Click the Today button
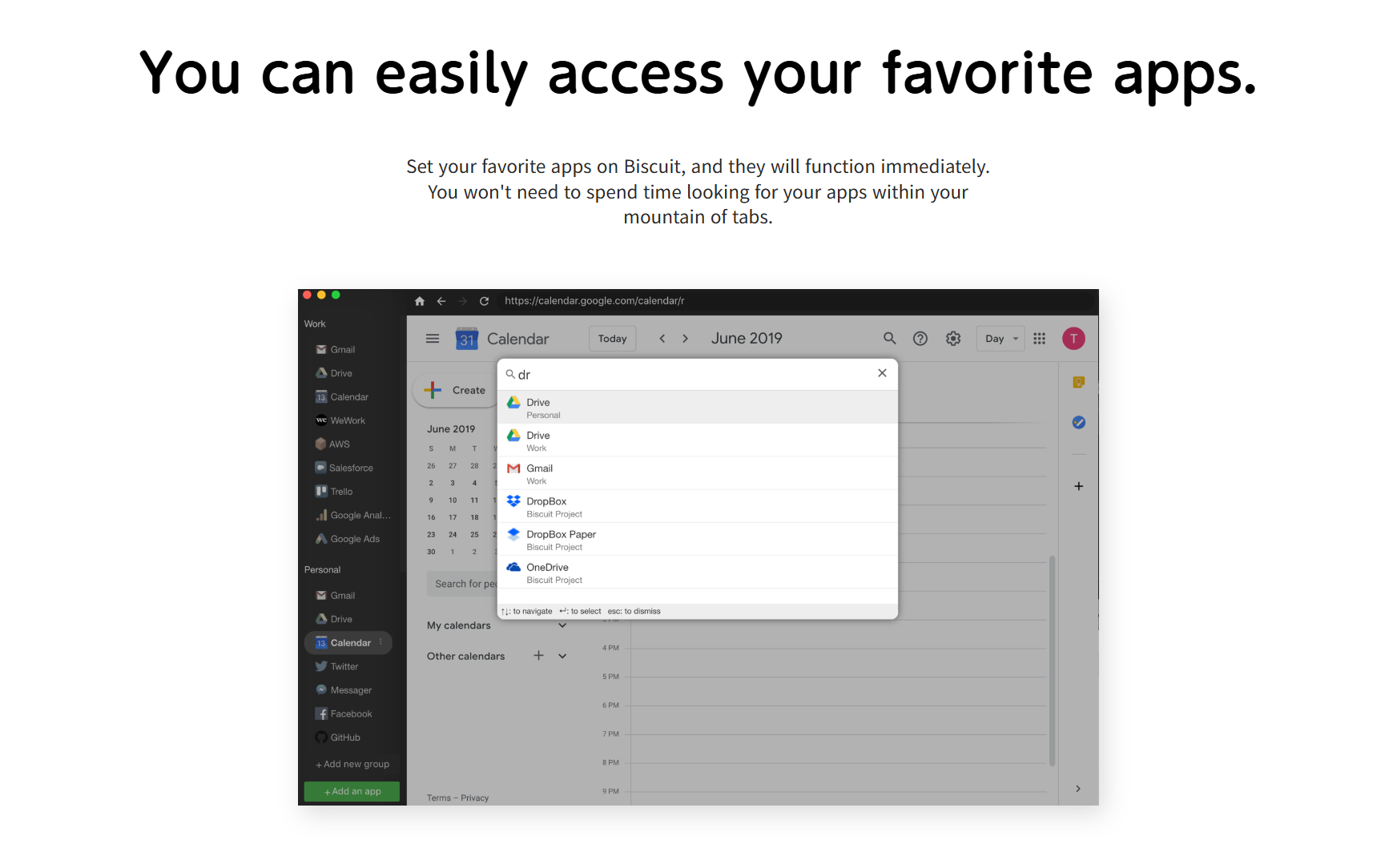Viewport: 1393px width, 868px height. [612, 339]
